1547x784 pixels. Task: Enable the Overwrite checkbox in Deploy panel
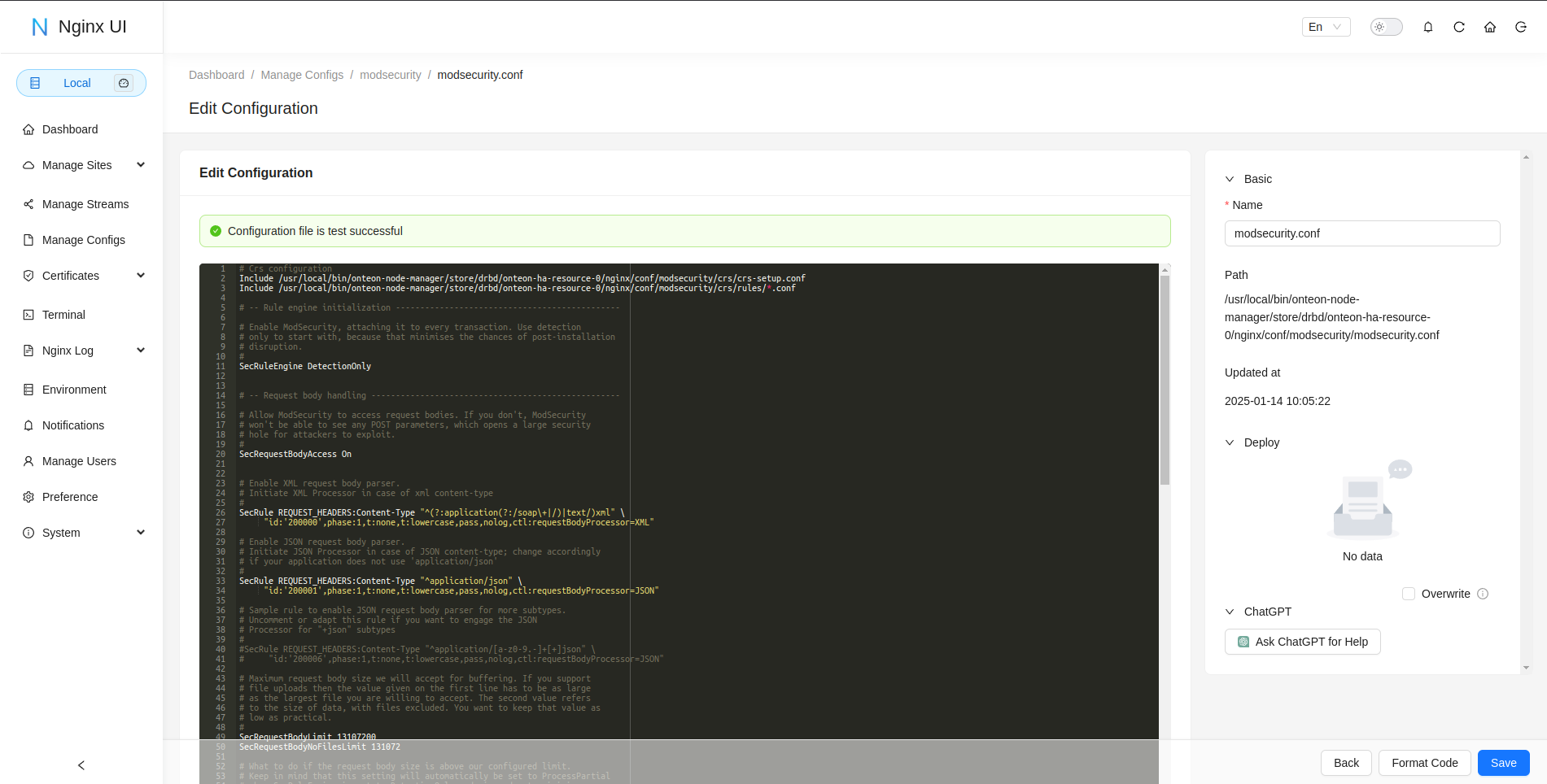pyautogui.click(x=1407, y=594)
